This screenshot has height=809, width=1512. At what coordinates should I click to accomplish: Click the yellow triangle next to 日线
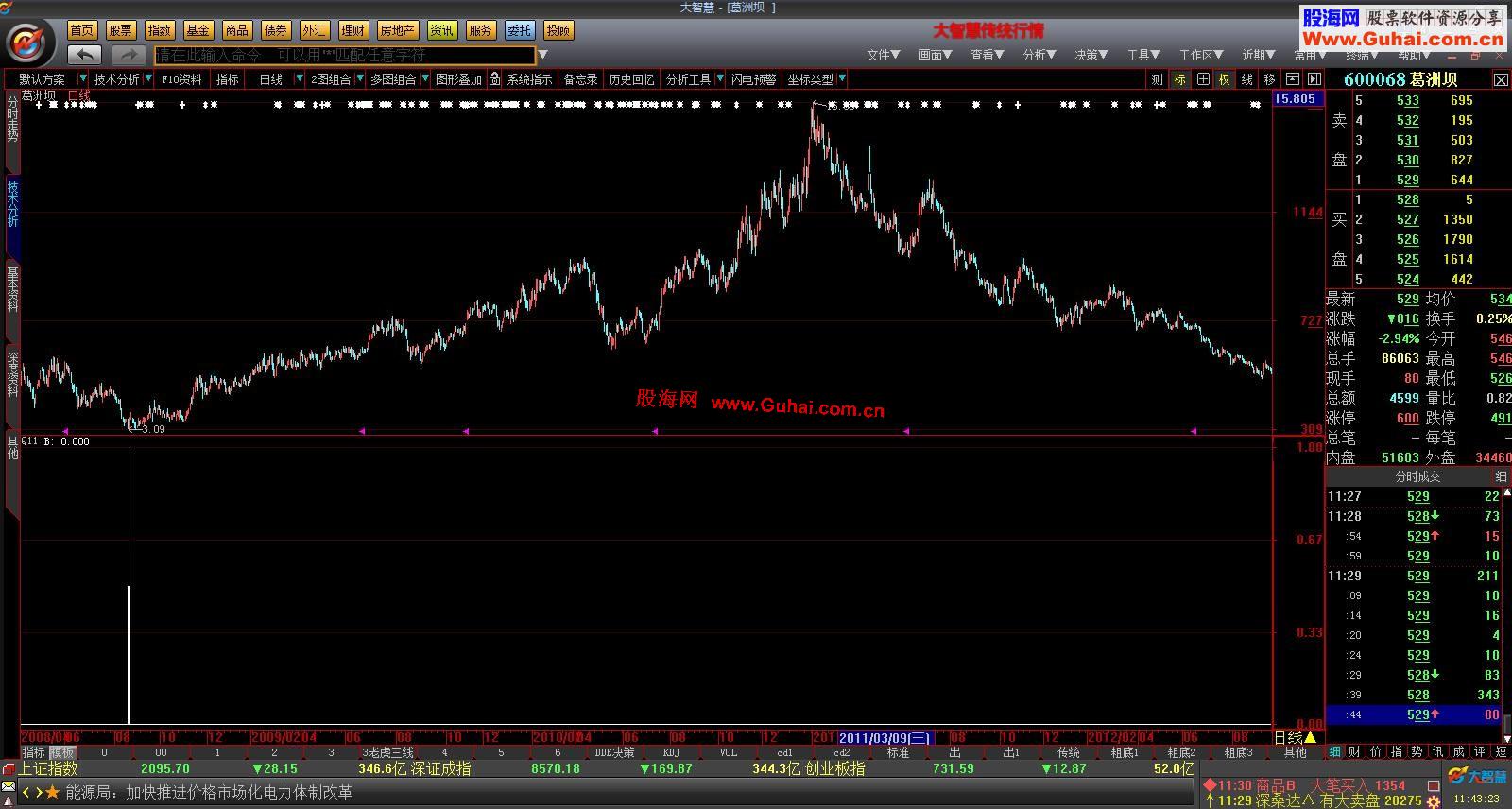tap(1310, 737)
